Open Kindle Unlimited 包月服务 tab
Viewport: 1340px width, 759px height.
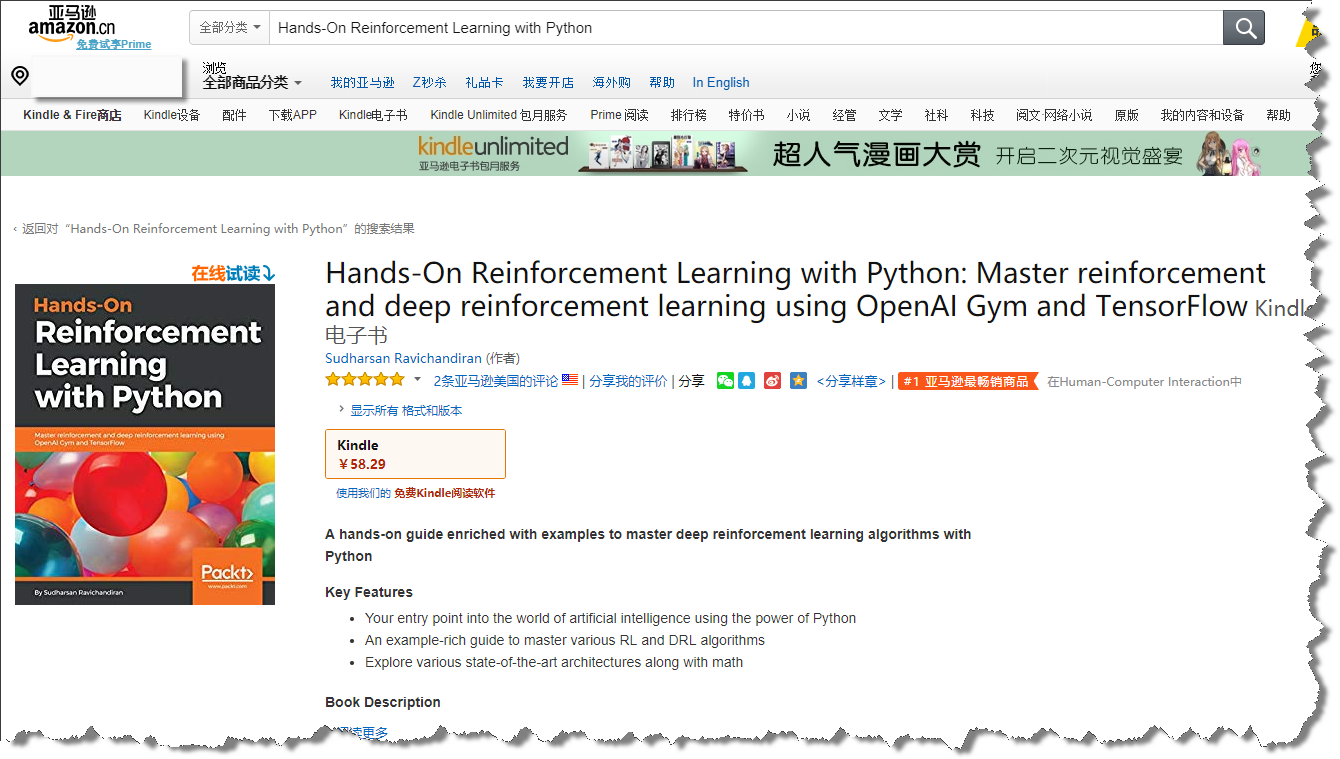(499, 115)
